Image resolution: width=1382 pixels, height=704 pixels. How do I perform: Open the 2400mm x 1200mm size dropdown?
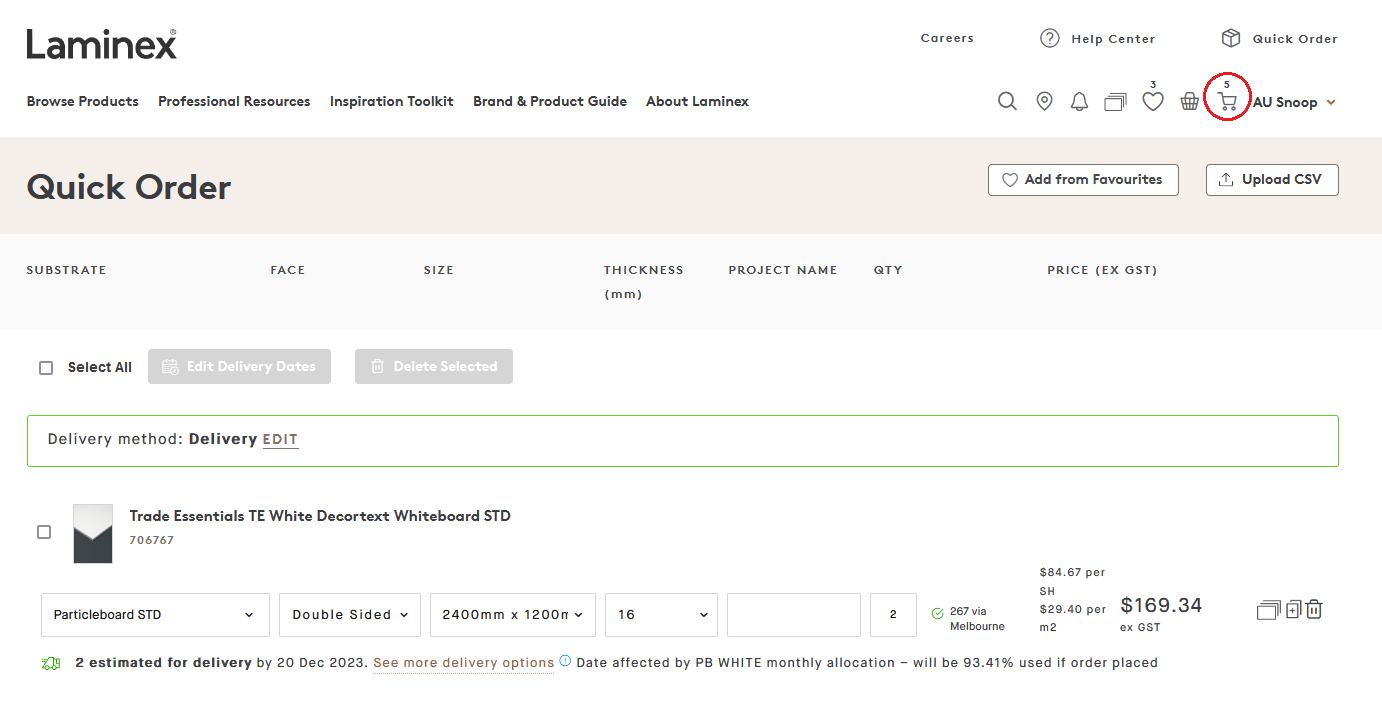coord(513,615)
